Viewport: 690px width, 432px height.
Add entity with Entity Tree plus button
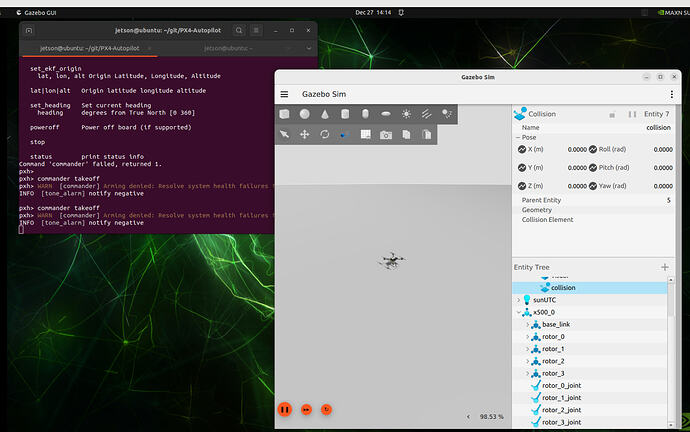tap(665, 267)
